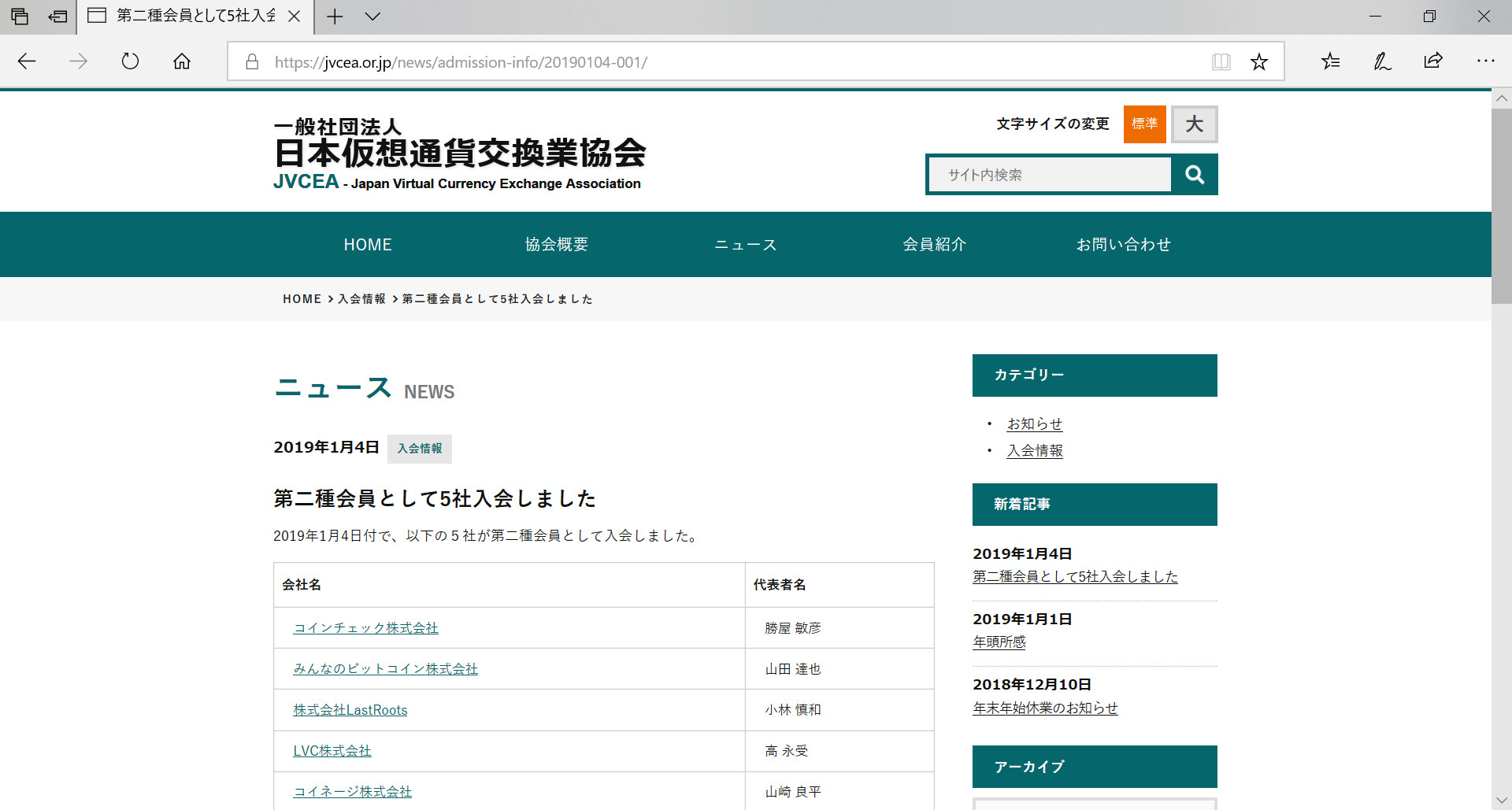Screen dimensions: 1512x810
Task: Select the representative name 山崎 良平
Action: click(x=793, y=792)
